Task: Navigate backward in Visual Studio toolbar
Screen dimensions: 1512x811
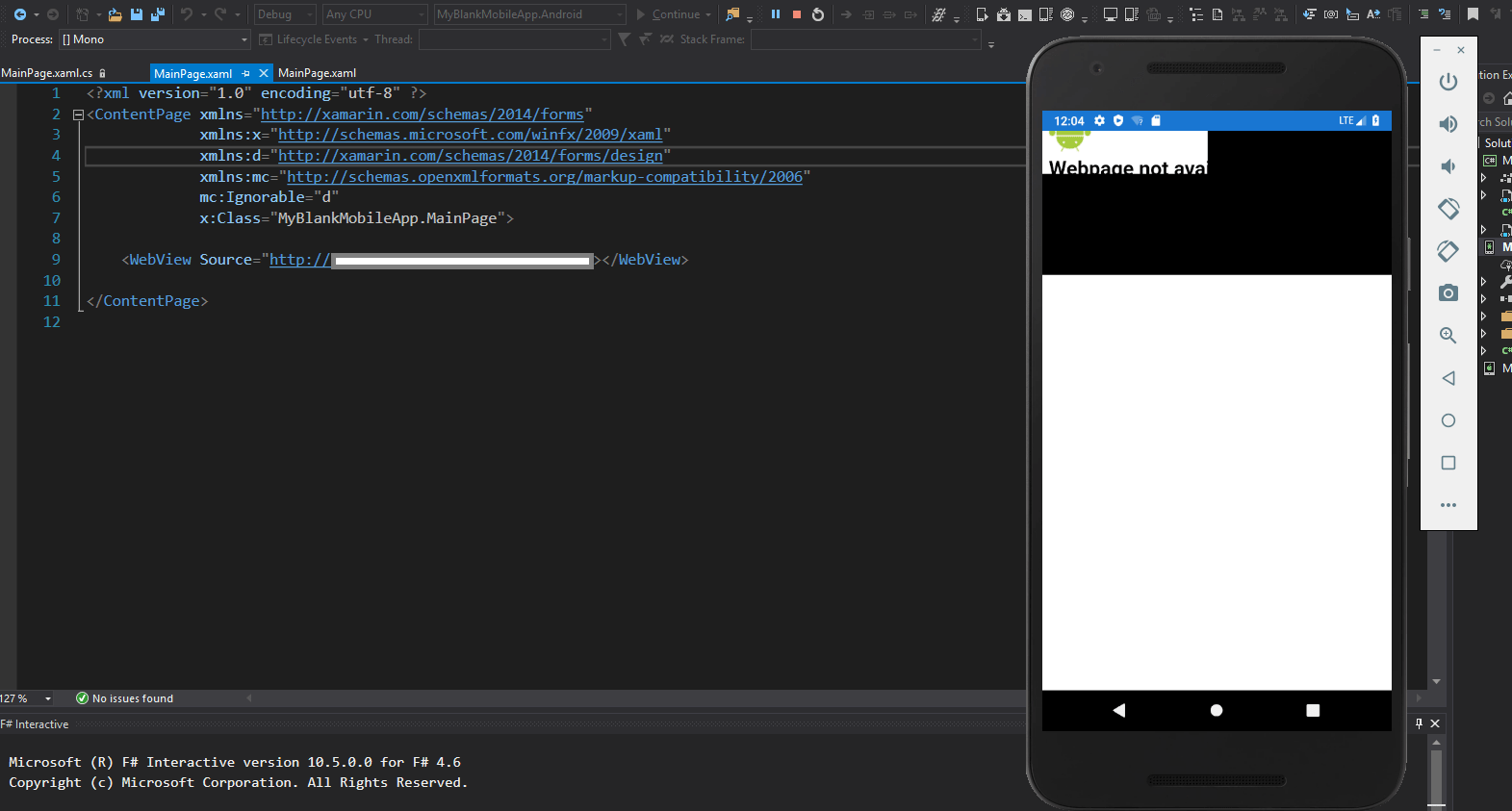Action: click(x=19, y=14)
